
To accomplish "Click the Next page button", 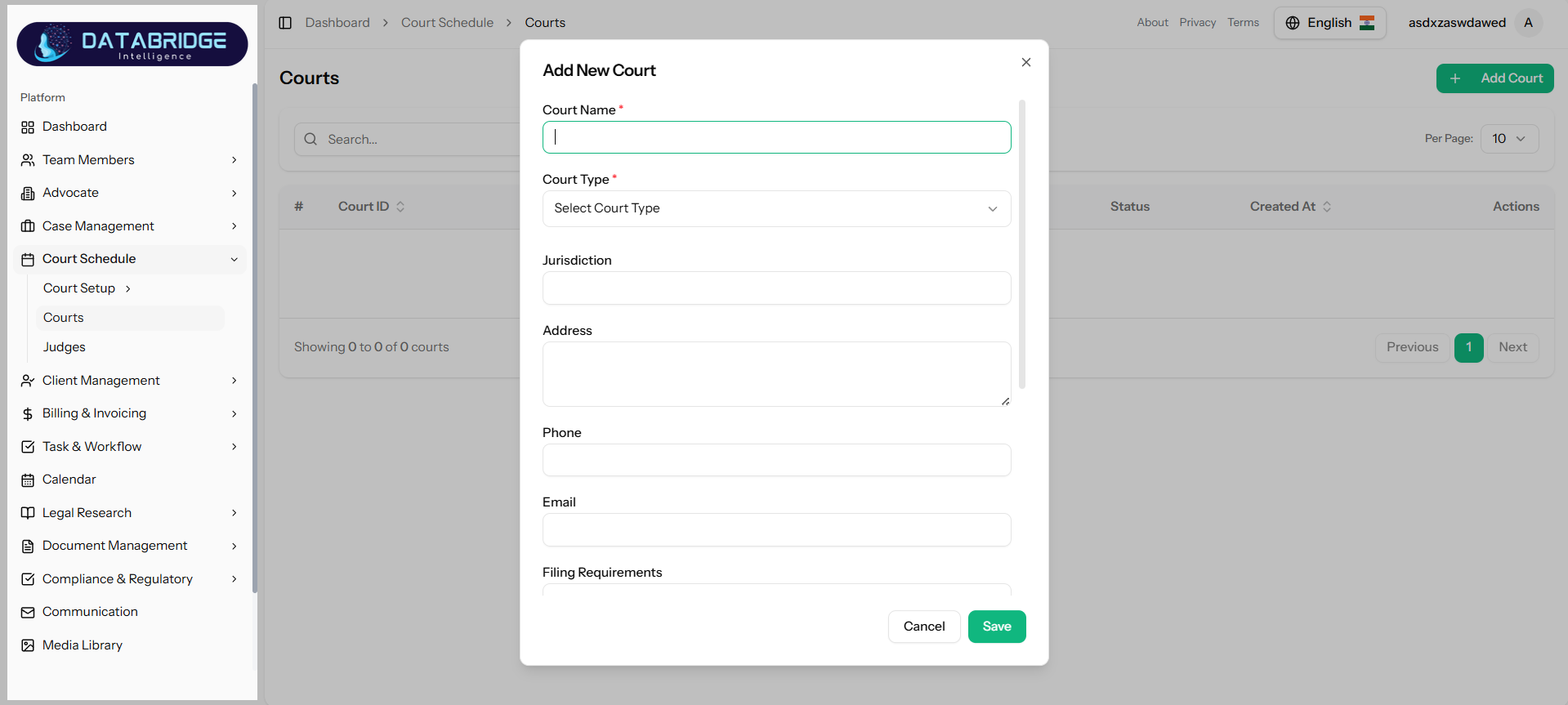I will click(x=1513, y=347).
